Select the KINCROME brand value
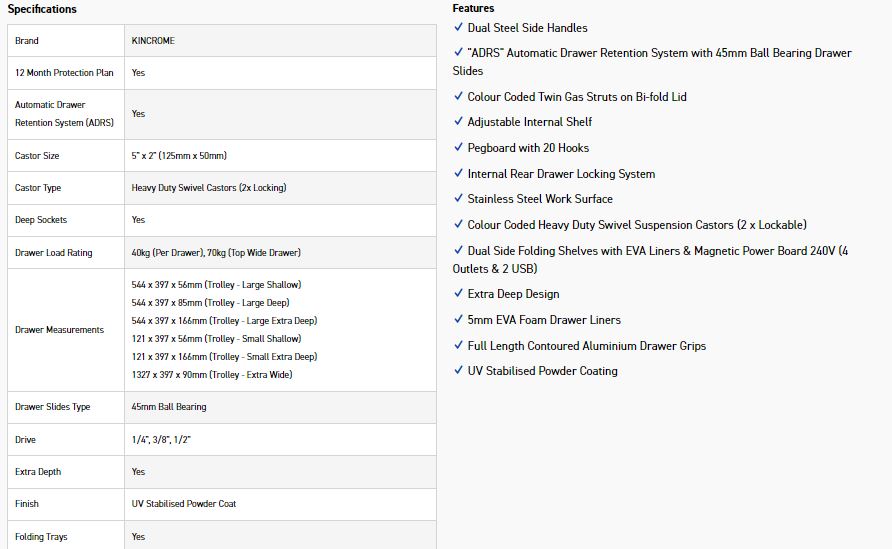Viewport: 892px width, 549px height. pos(153,41)
